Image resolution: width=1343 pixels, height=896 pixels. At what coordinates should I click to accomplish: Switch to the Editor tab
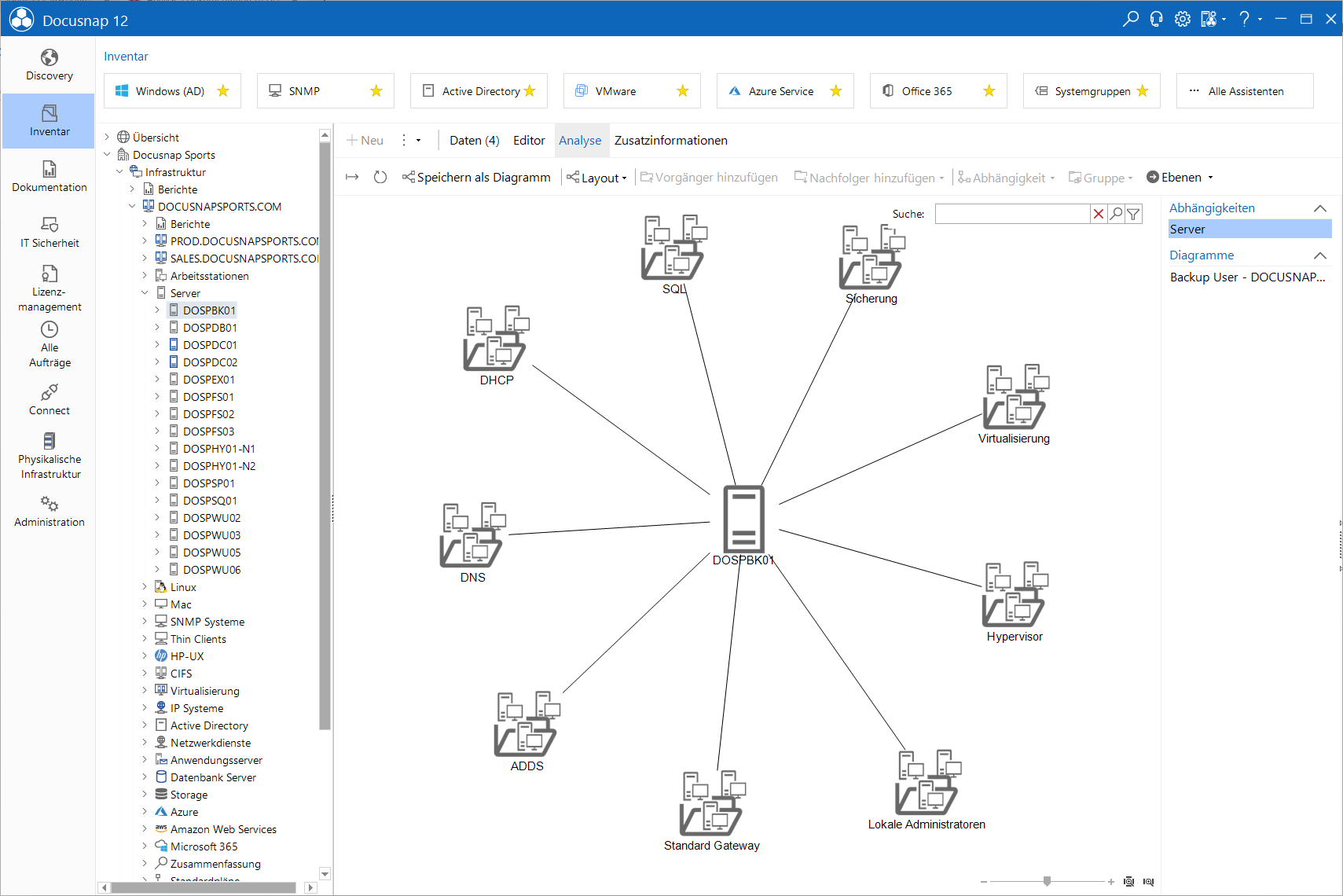tap(529, 141)
